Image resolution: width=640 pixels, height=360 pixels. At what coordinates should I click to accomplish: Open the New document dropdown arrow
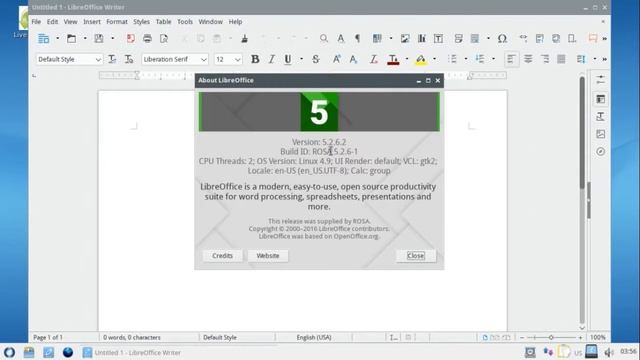(x=58, y=38)
